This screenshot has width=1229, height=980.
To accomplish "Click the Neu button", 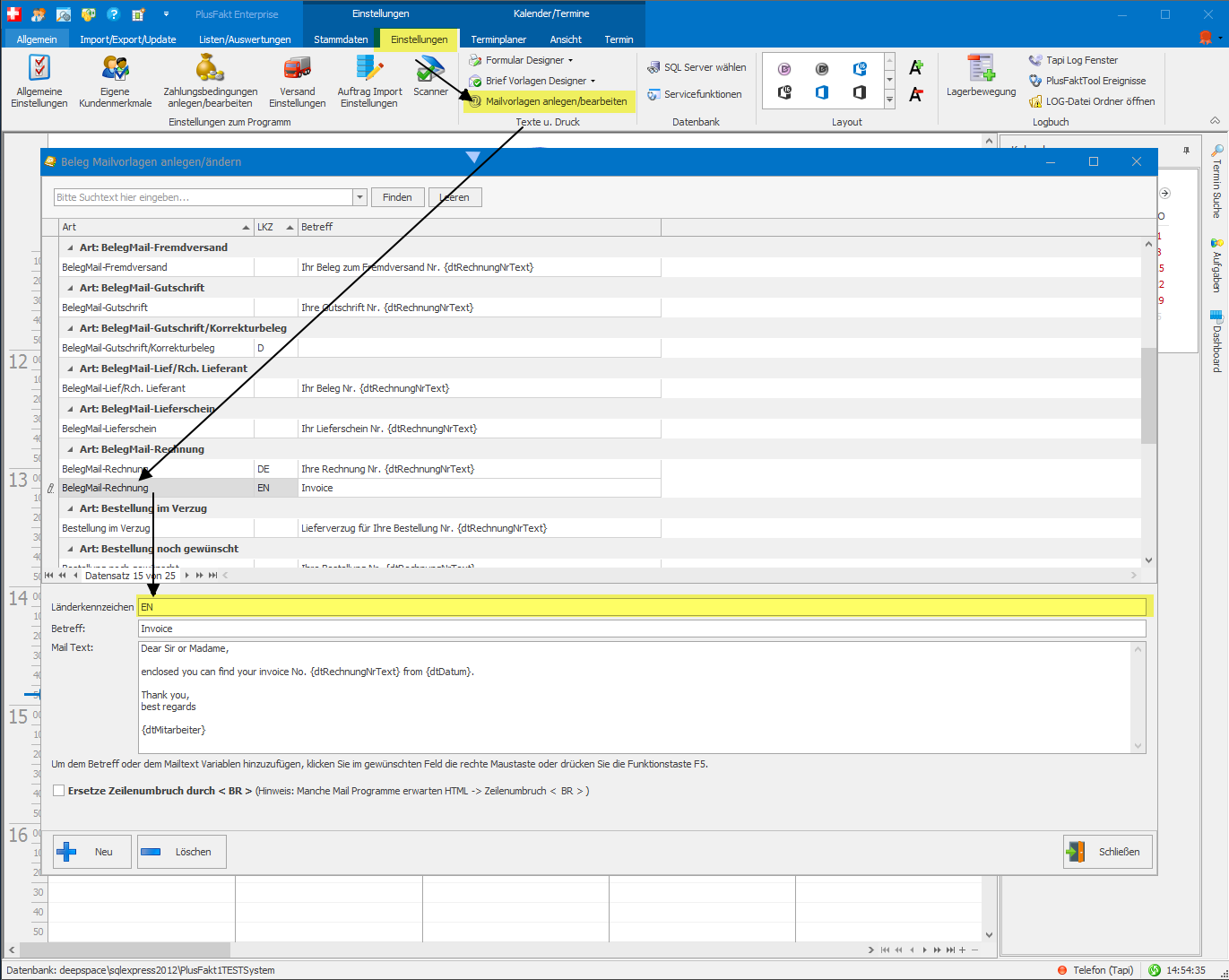I will pyautogui.click(x=92, y=852).
